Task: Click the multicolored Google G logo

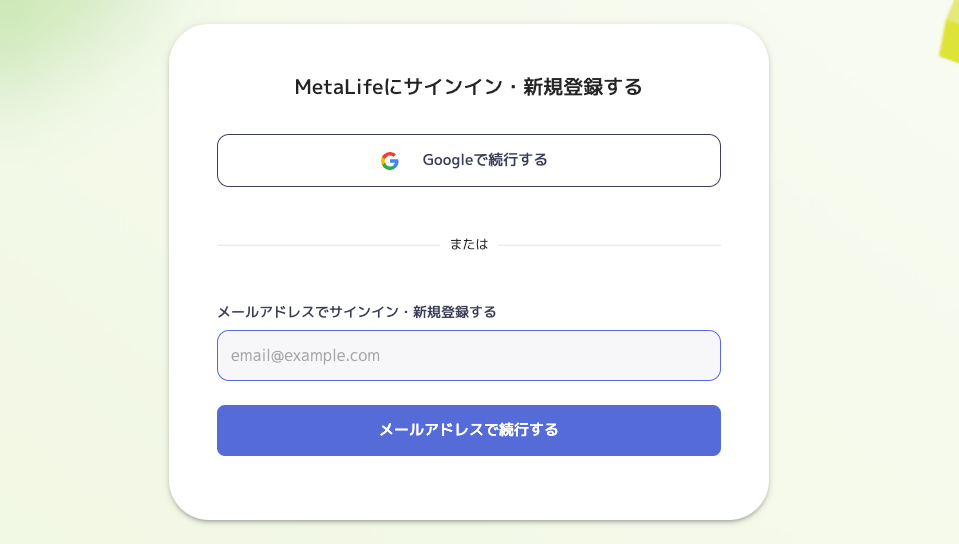Action: point(390,160)
